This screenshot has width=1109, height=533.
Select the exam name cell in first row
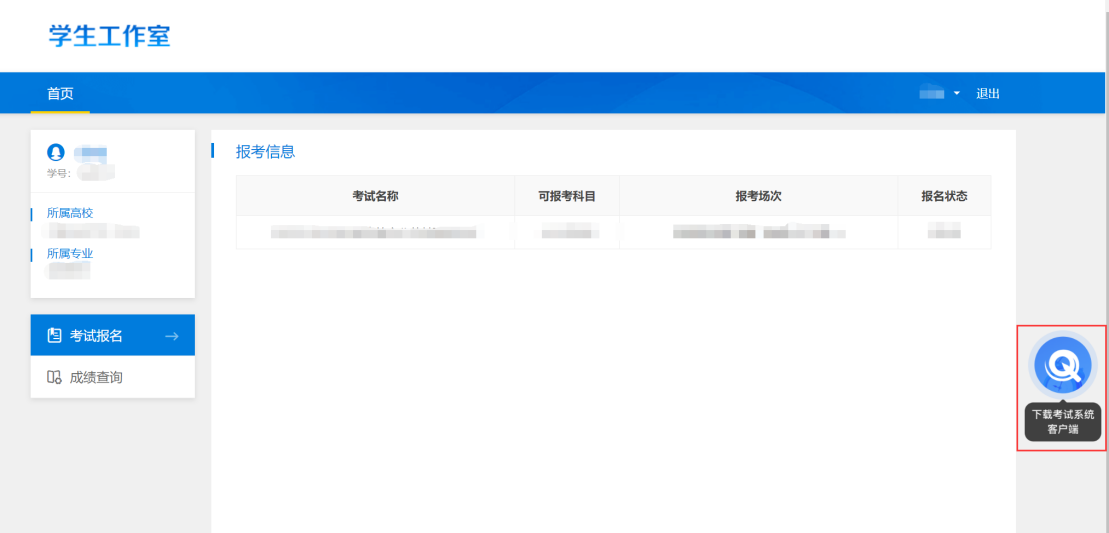point(375,233)
